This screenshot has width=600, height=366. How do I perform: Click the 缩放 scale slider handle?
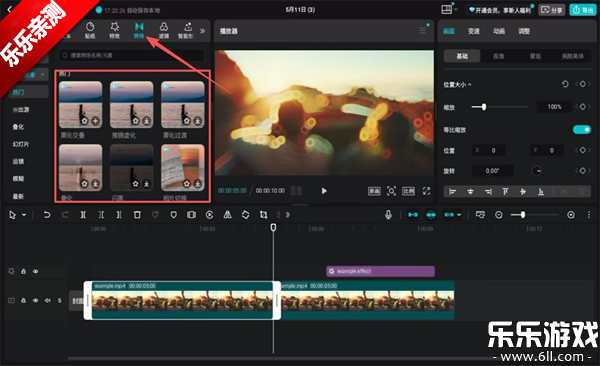(484, 107)
